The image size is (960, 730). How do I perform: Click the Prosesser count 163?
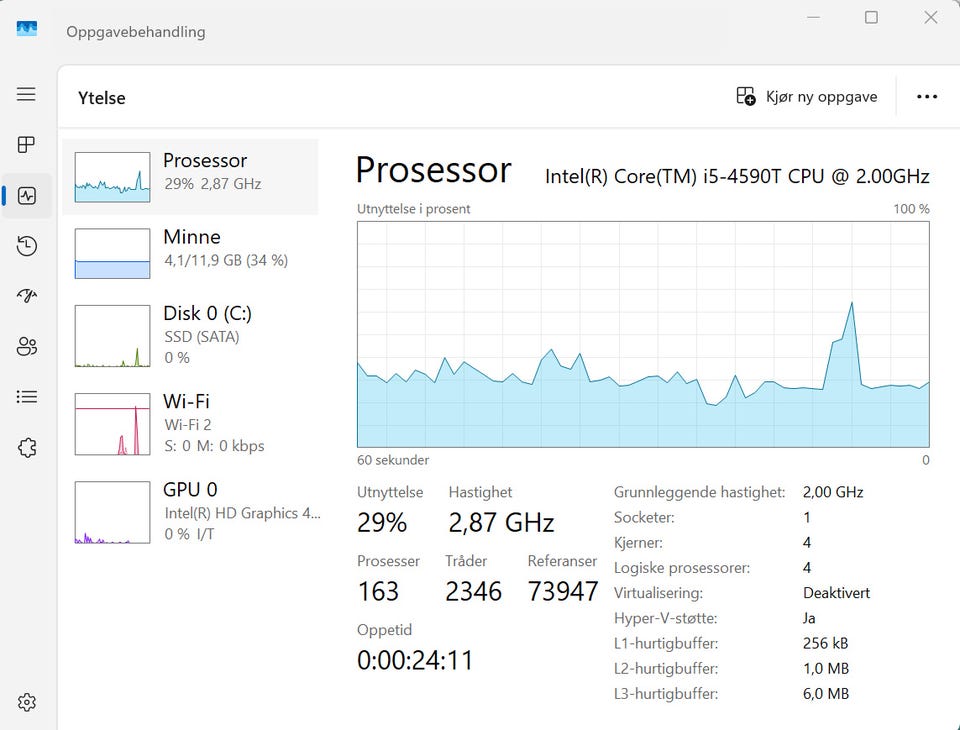378,591
